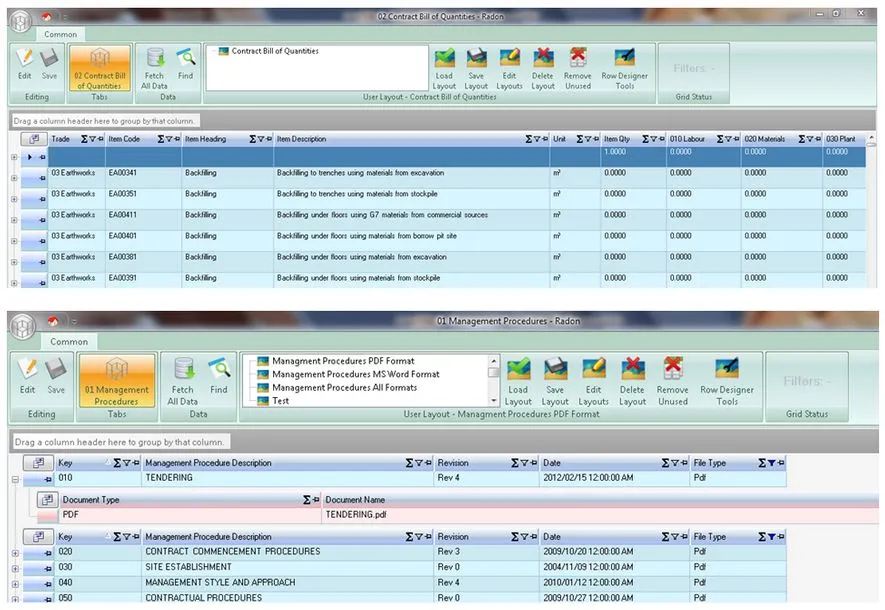Click Remove Unused in Contract Bill window
Image resolution: width=885 pixels, height=610 pixels.
tap(578, 68)
